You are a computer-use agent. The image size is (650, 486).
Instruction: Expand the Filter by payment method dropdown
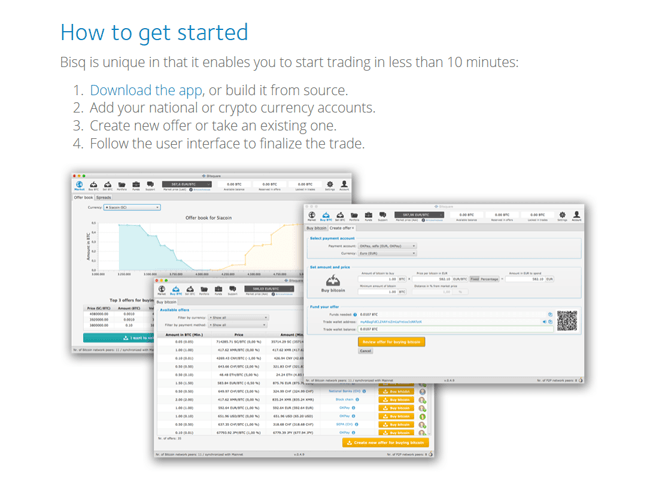(237, 325)
